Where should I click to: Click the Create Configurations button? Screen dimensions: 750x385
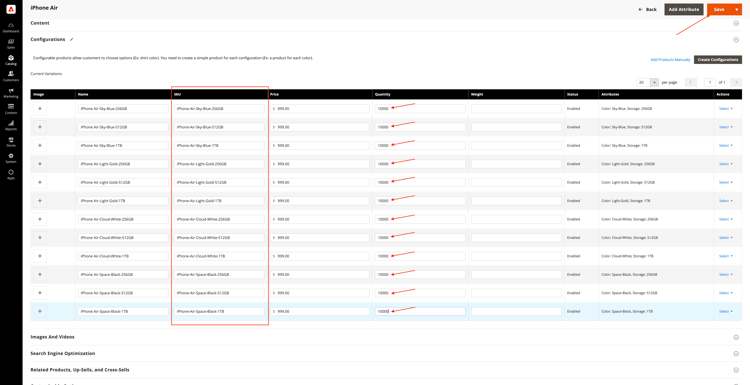pyautogui.click(x=718, y=60)
